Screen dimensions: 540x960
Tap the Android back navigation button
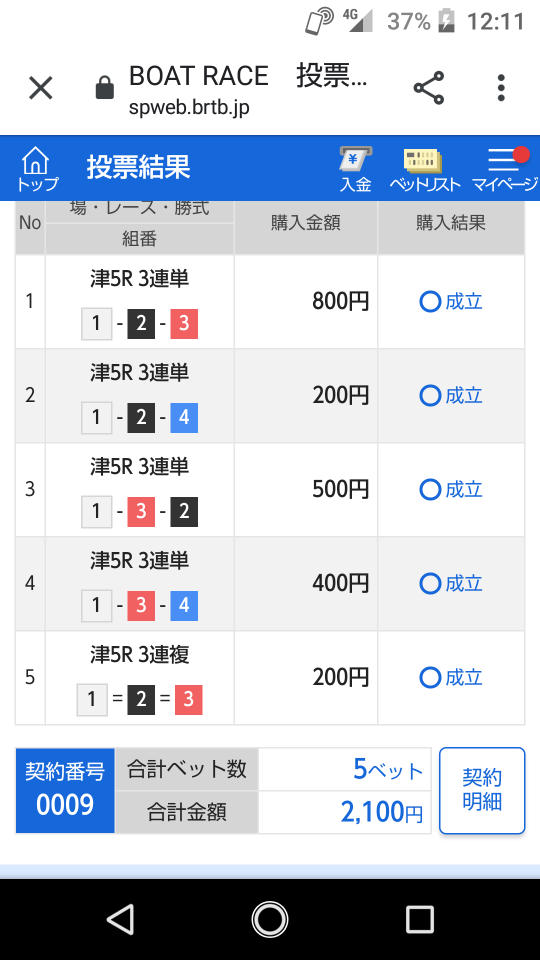[120, 919]
